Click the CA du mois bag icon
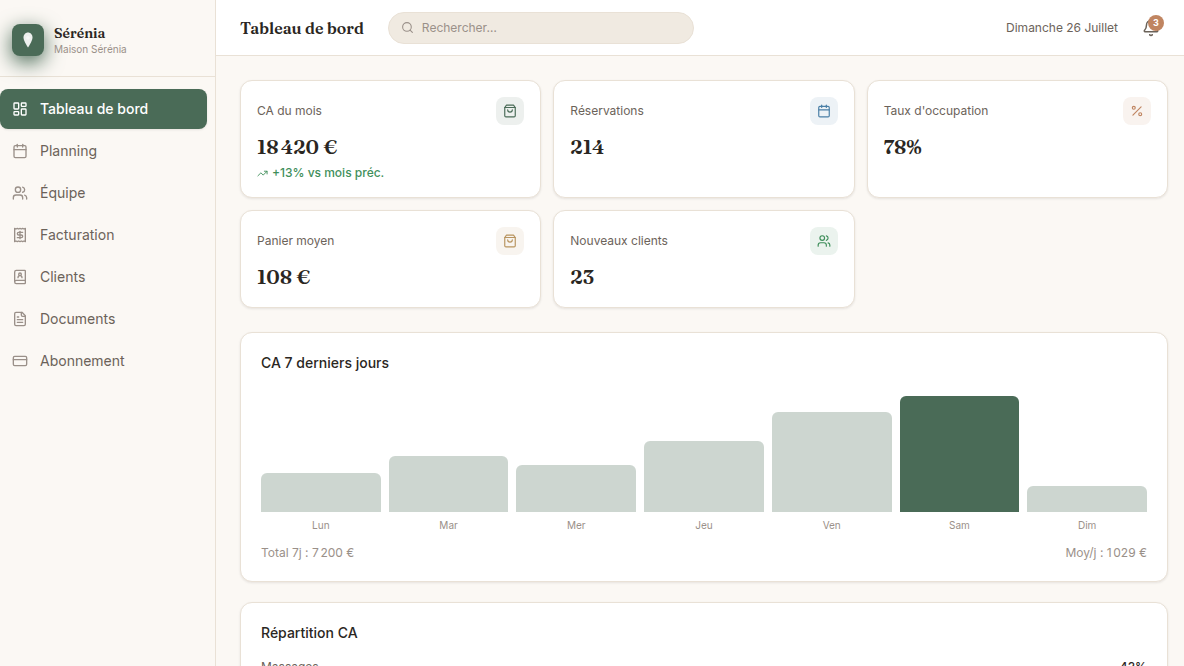 pyautogui.click(x=510, y=111)
